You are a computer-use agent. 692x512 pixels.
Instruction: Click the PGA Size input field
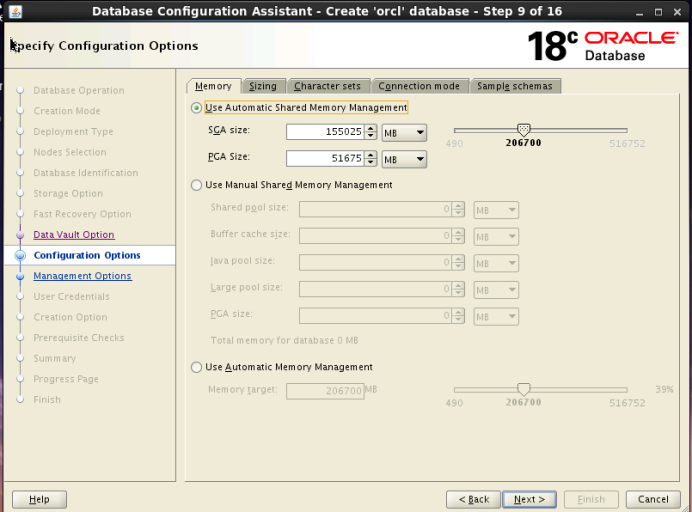coord(326,158)
